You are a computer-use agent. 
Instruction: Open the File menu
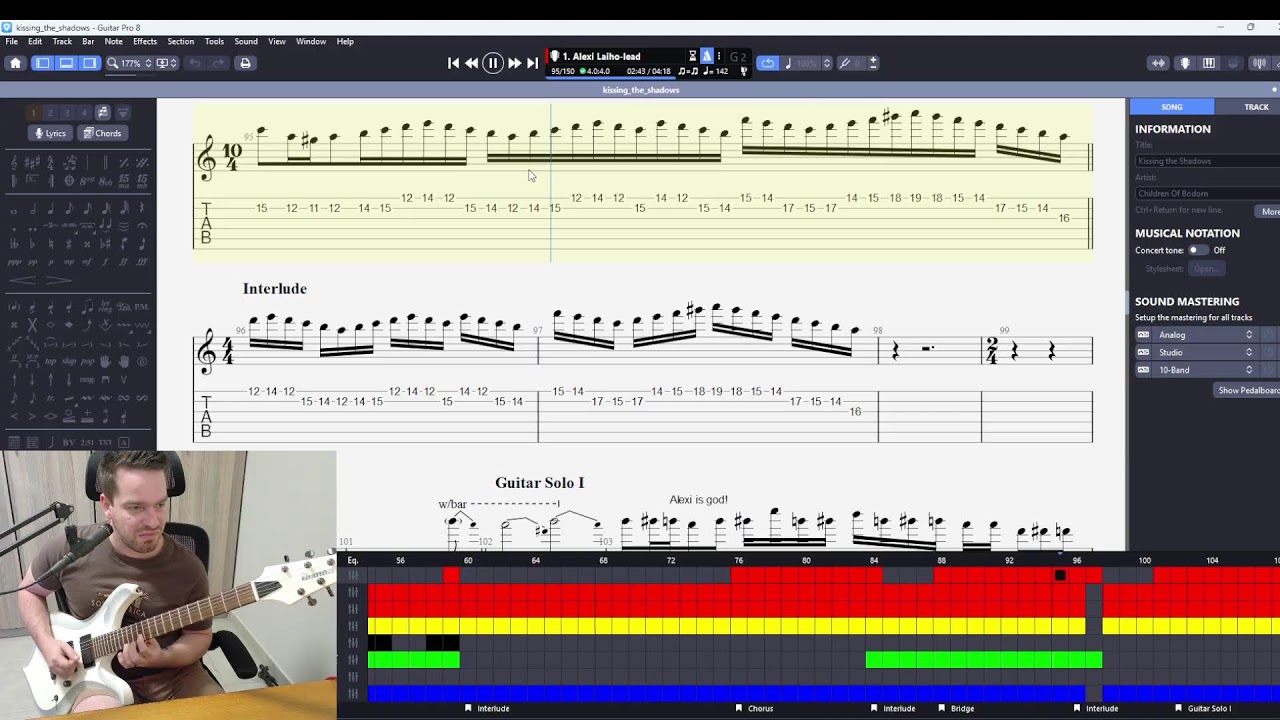[x=11, y=41]
